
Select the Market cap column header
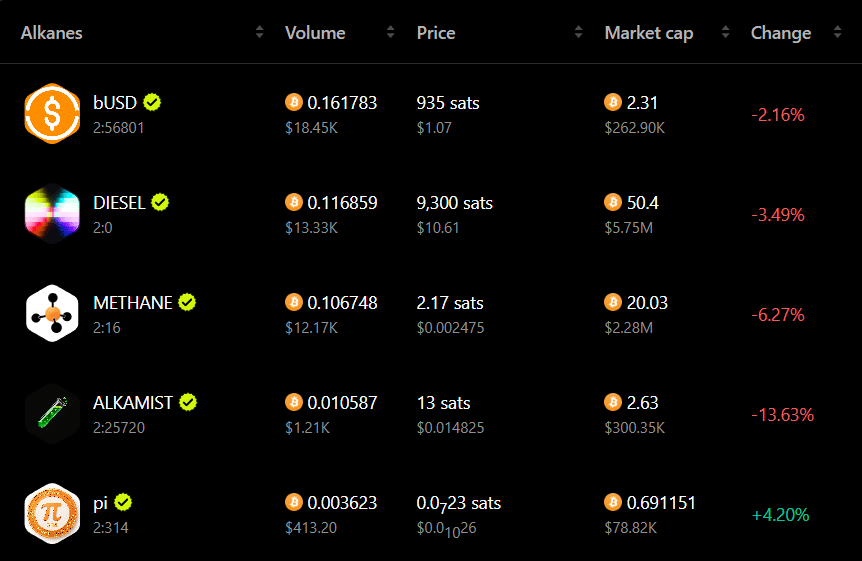coord(649,34)
